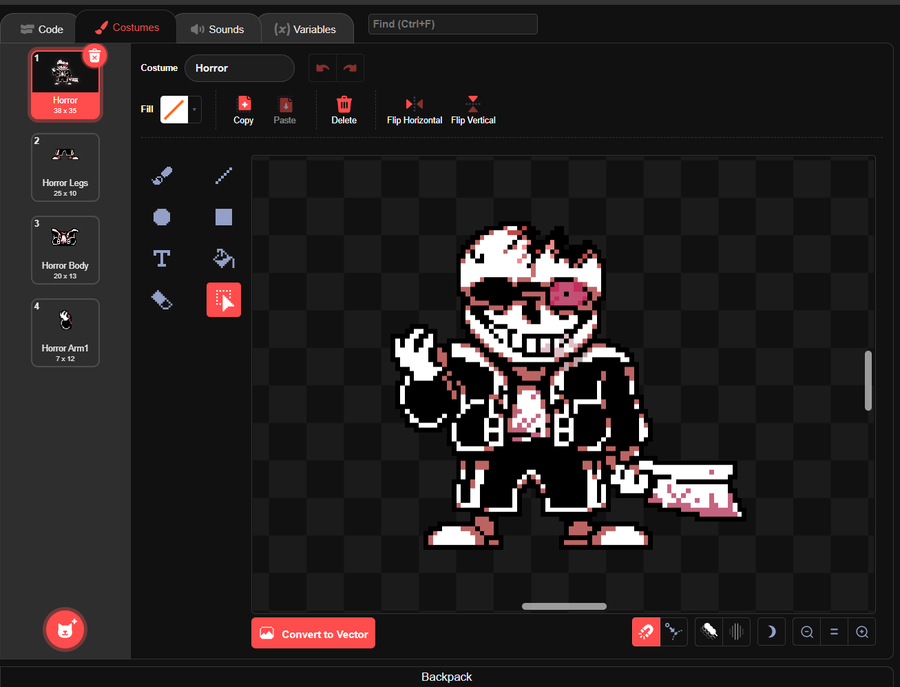Copy the current selection
Screen dimensions: 900x687
coord(243,110)
